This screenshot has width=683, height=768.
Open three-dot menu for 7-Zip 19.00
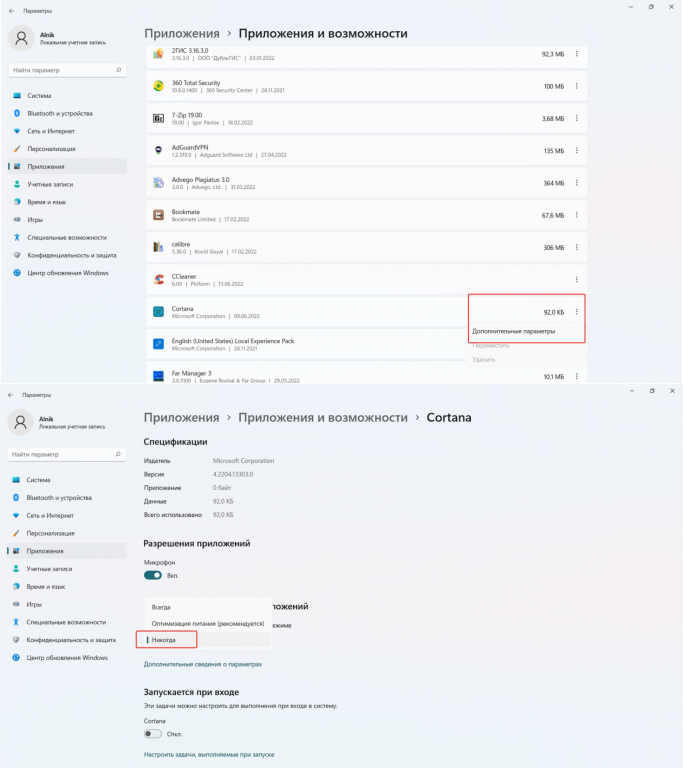click(577, 119)
